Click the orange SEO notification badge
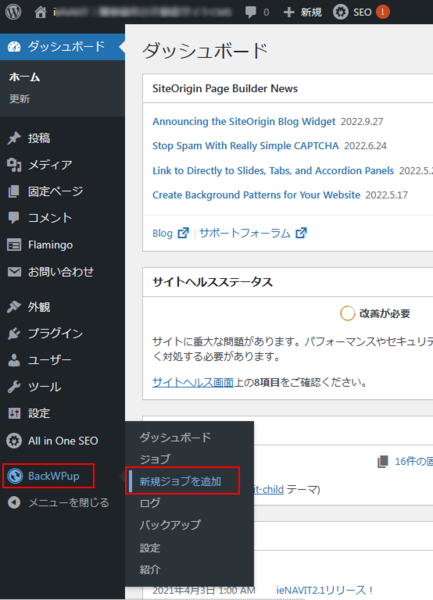The height and width of the screenshot is (600, 433). pos(383,12)
